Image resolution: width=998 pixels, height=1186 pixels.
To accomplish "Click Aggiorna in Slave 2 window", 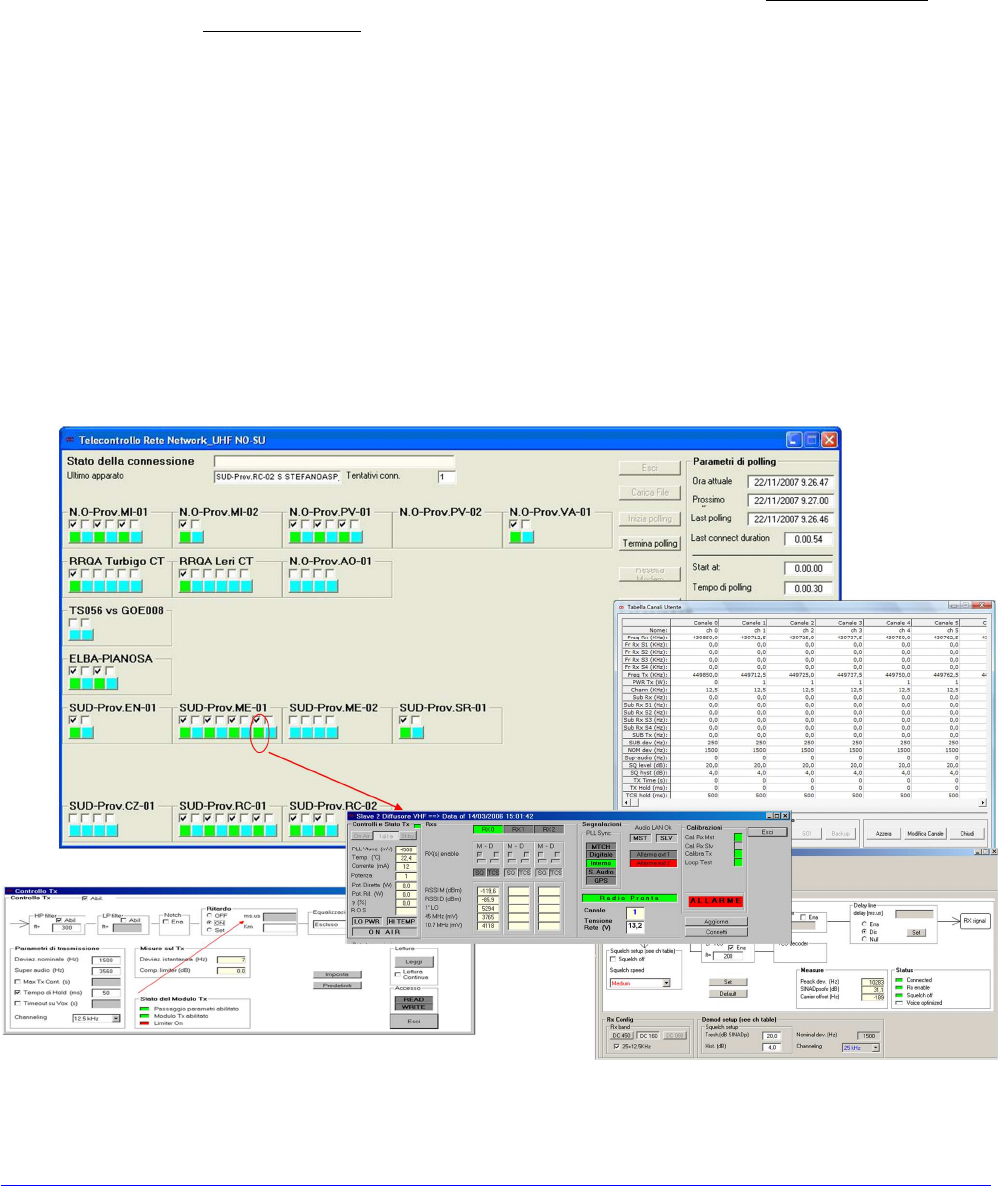I will pyautogui.click(x=716, y=922).
